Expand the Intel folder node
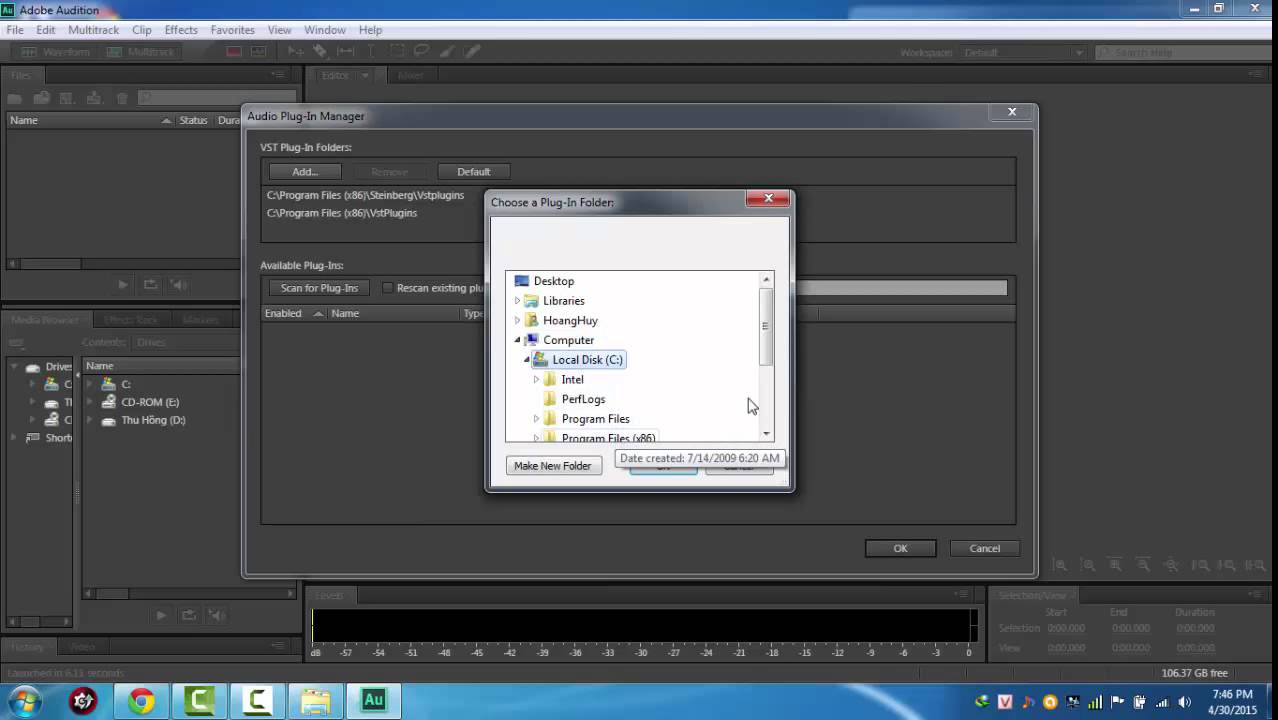This screenshot has height=720, width=1278. pyautogui.click(x=537, y=380)
